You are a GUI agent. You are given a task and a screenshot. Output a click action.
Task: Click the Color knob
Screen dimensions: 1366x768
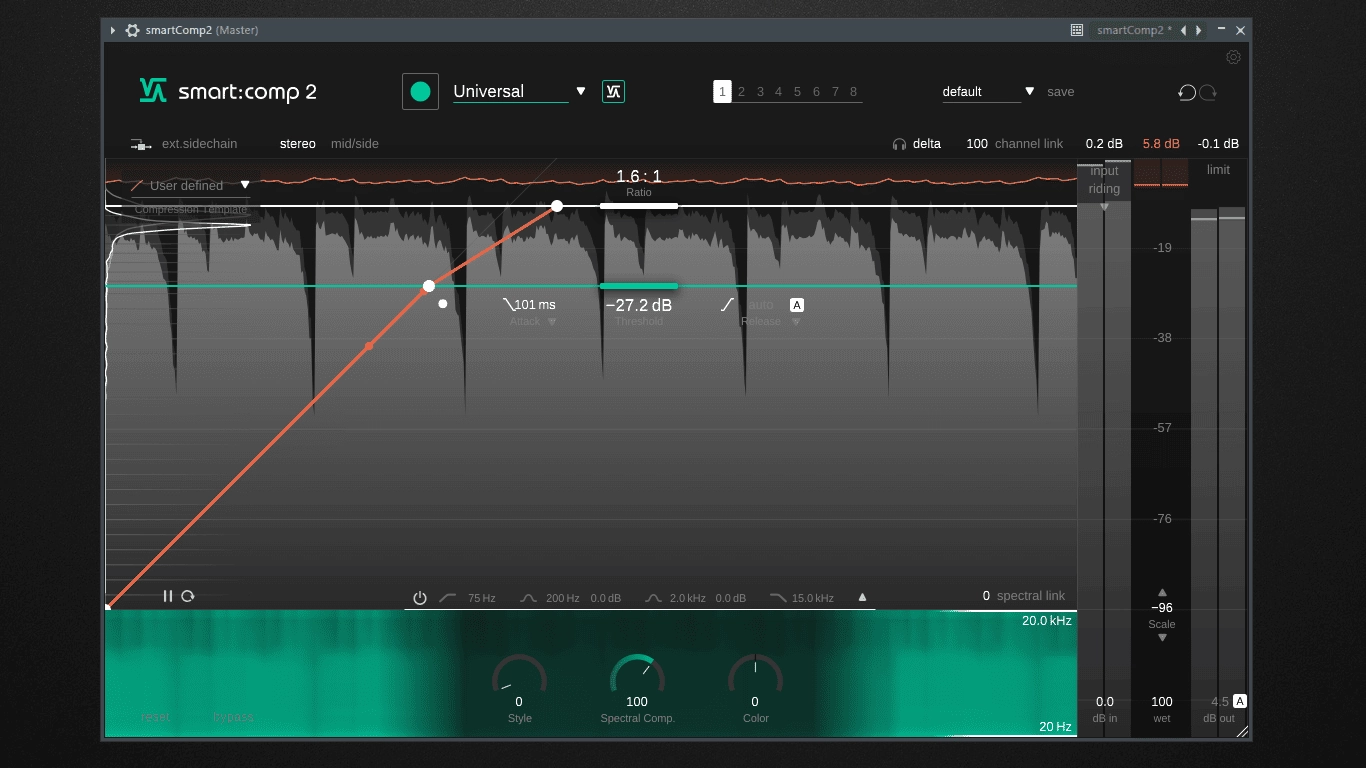pos(755,675)
